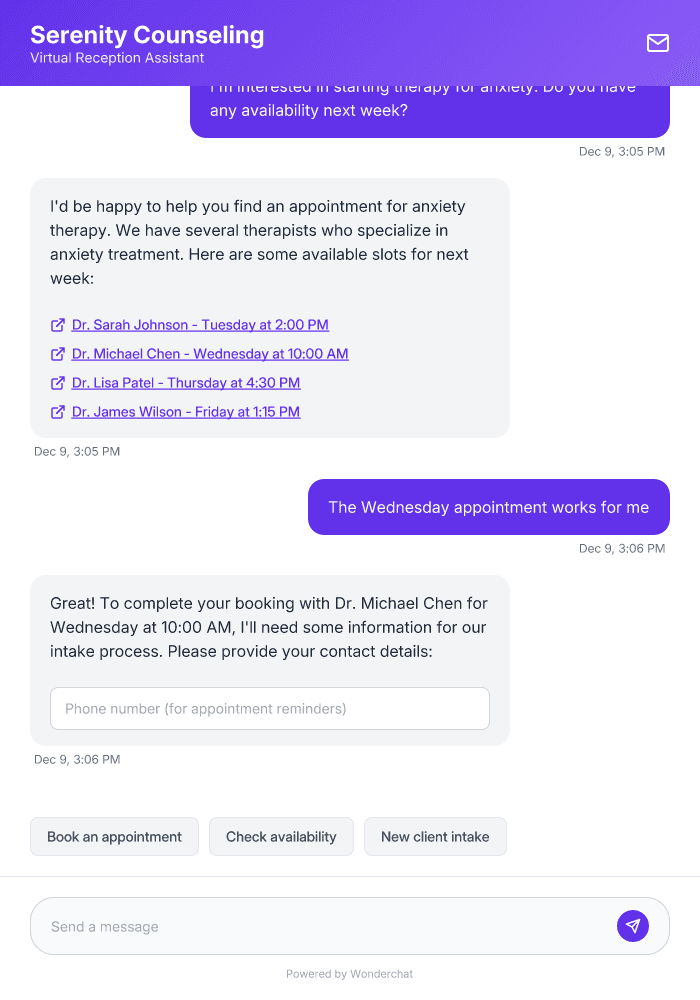This screenshot has width=700, height=1000.
Task: Open the email icon in the header
Action: click(x=657, y=43)
